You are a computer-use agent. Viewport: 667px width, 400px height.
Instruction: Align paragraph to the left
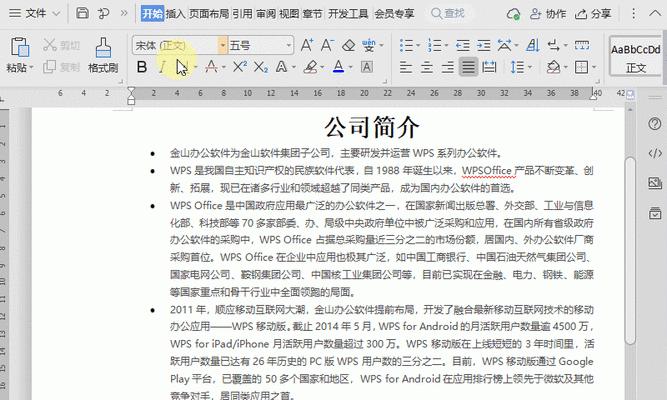pyautogui.click(x=406, y=67)
